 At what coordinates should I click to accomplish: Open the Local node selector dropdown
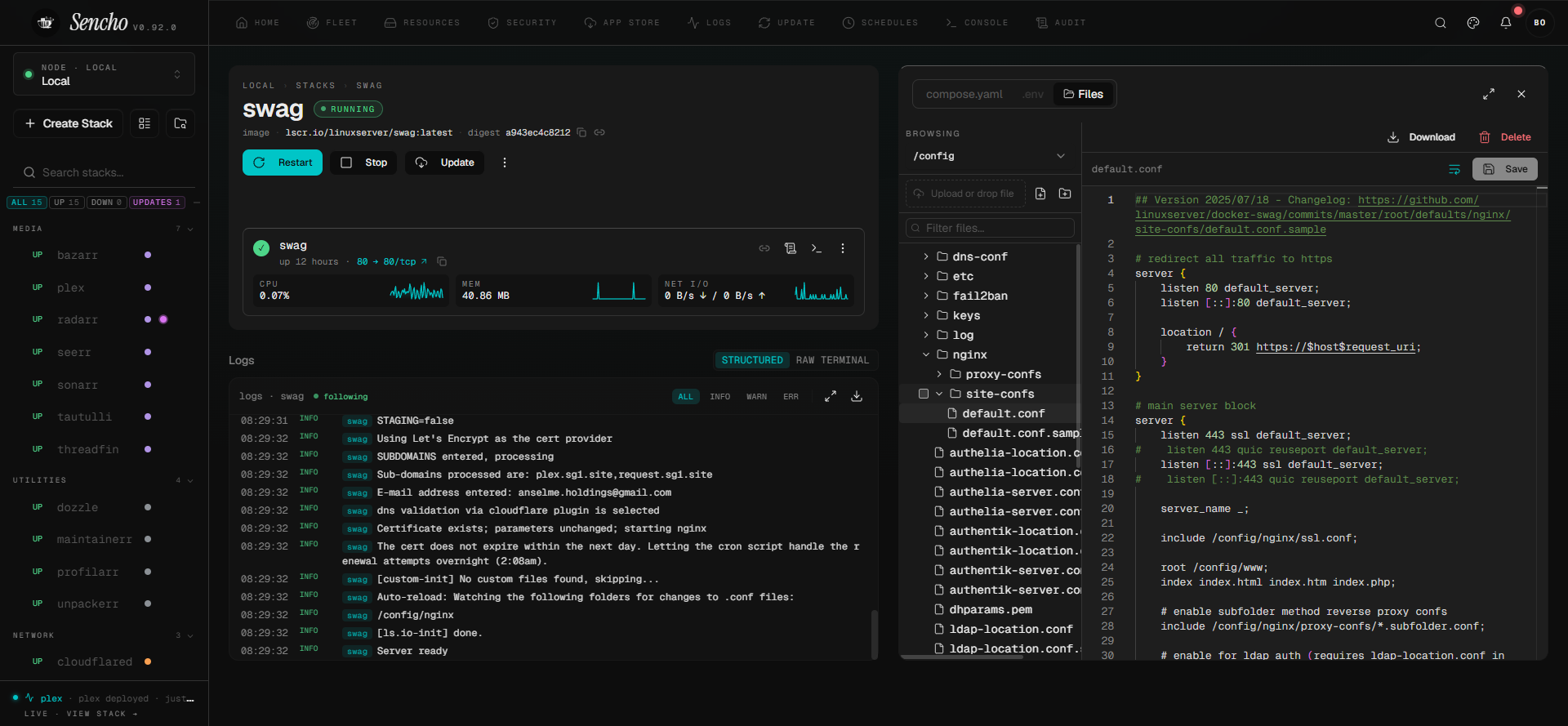tap(104, 74)
